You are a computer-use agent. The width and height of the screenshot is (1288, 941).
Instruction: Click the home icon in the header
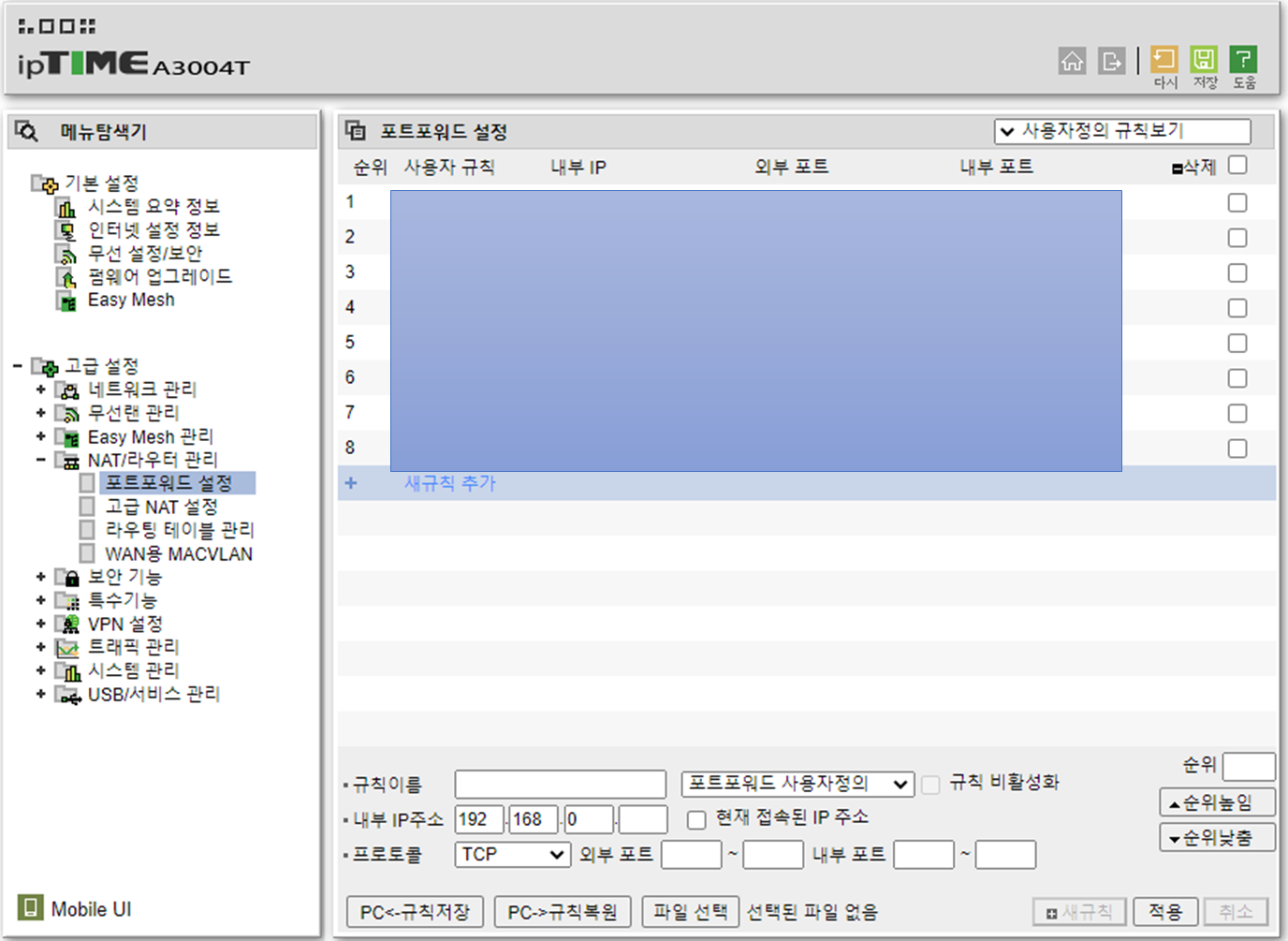coord(1072,62)
